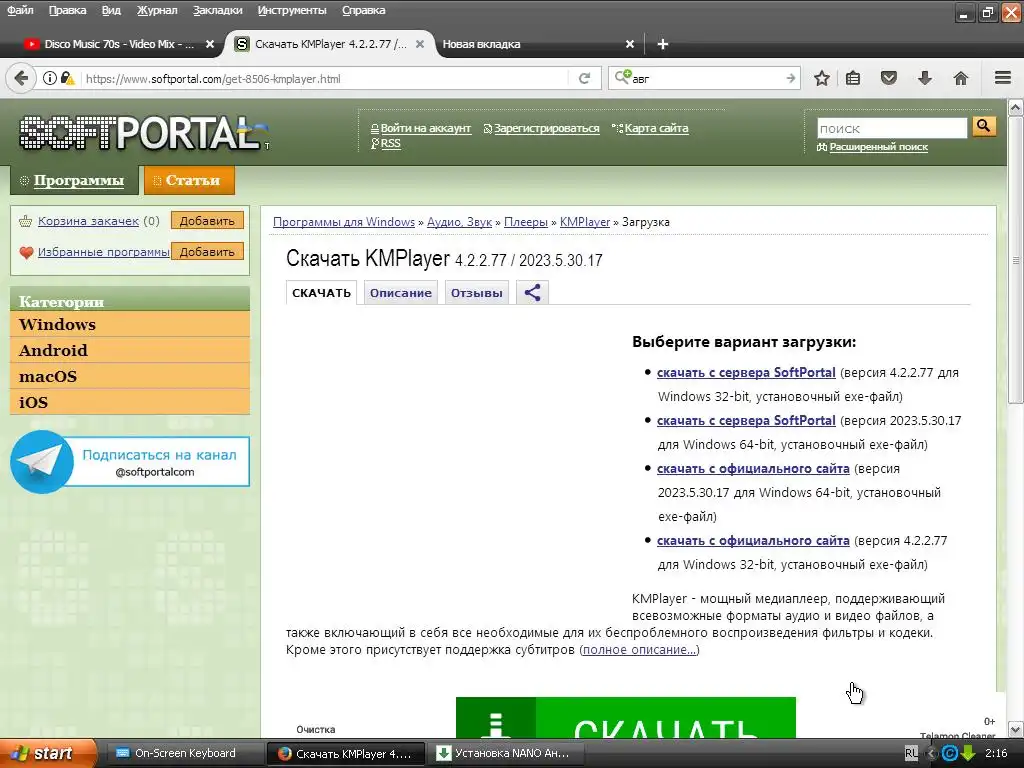Click the search go arrow in the search box
The height and width of the screenshot is (768, 1024).
(x=791, y=78)
